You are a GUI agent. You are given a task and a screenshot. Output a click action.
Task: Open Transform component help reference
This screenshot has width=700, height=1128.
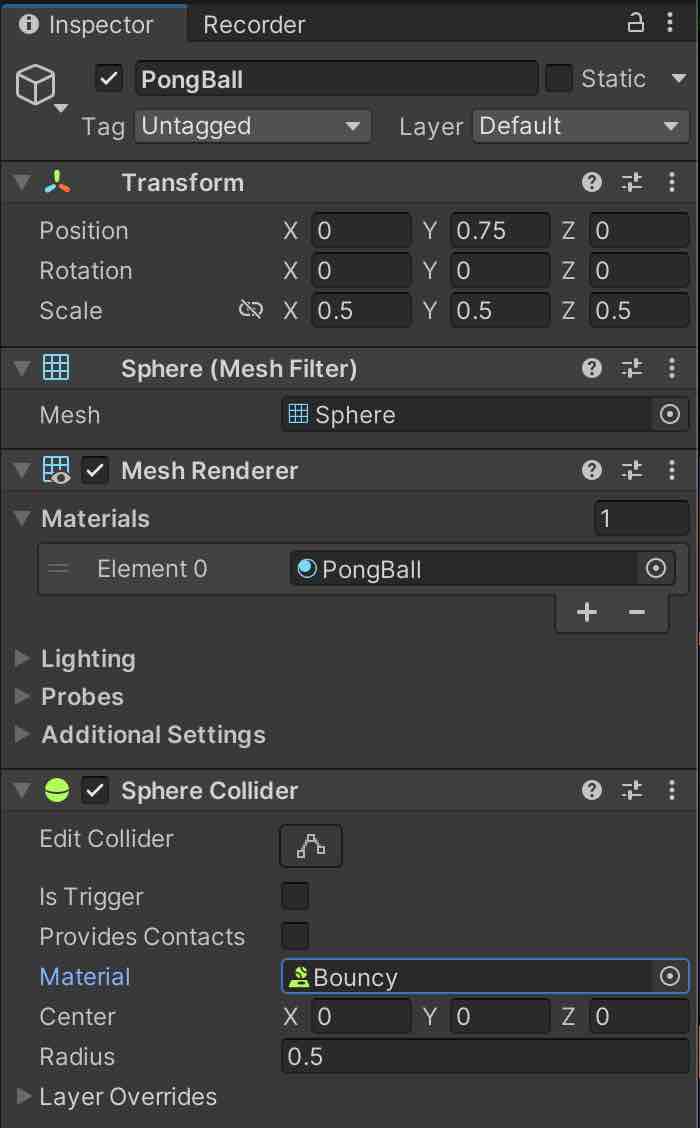pos(592,182)
